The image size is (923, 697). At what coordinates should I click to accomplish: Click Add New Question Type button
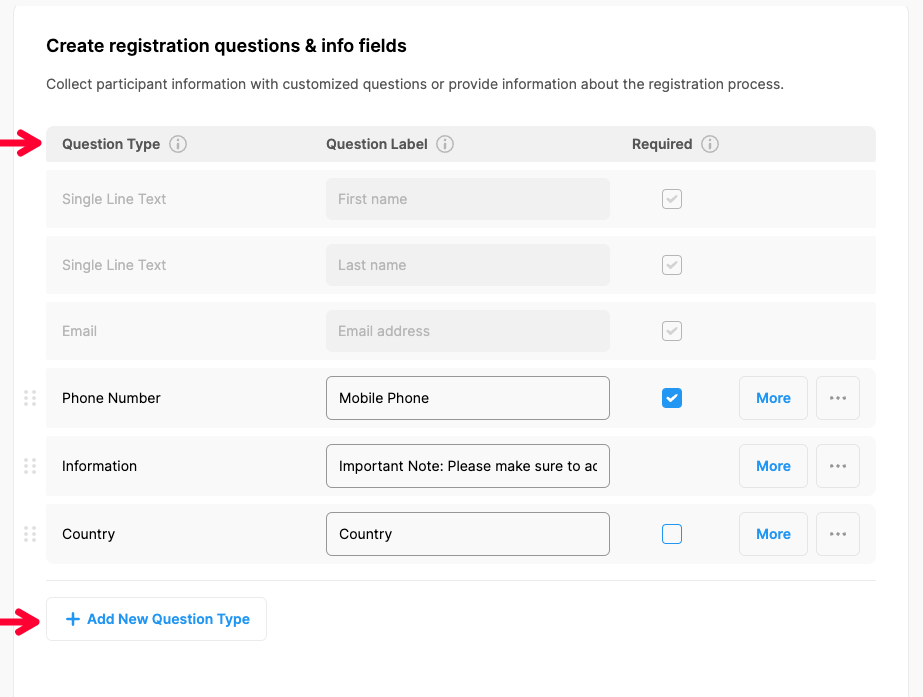tap(157, 619)
